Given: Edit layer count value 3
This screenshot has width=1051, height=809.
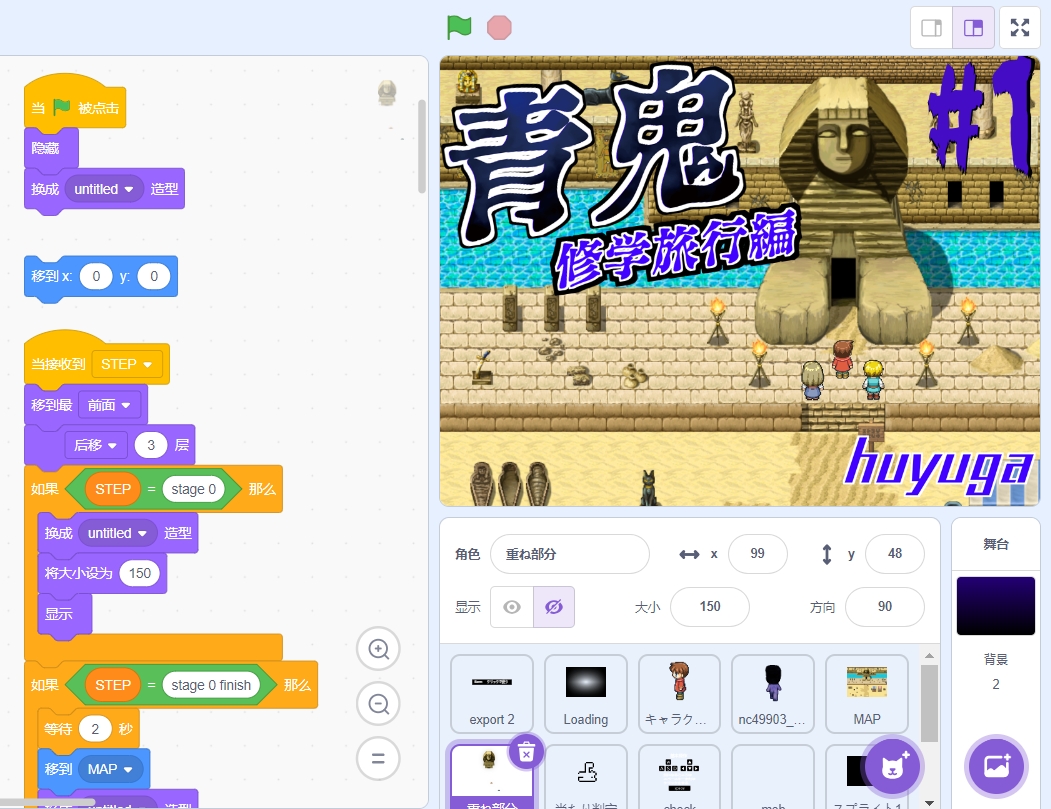Looking at the screenshot, I should coord(151,445).
